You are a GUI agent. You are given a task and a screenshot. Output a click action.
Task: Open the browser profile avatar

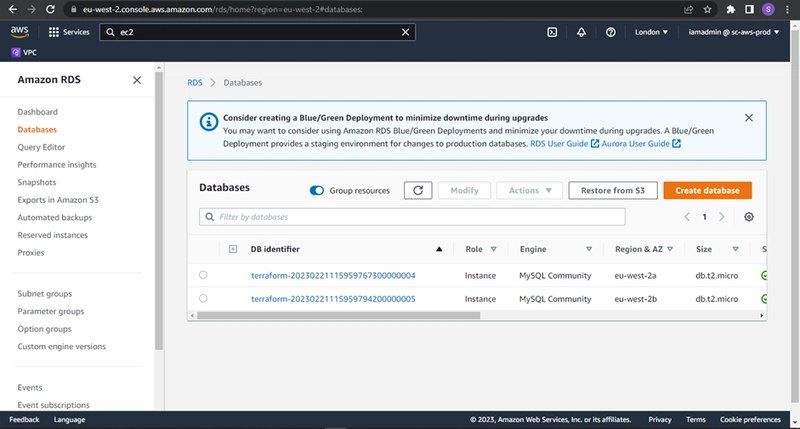click(768, 9)
